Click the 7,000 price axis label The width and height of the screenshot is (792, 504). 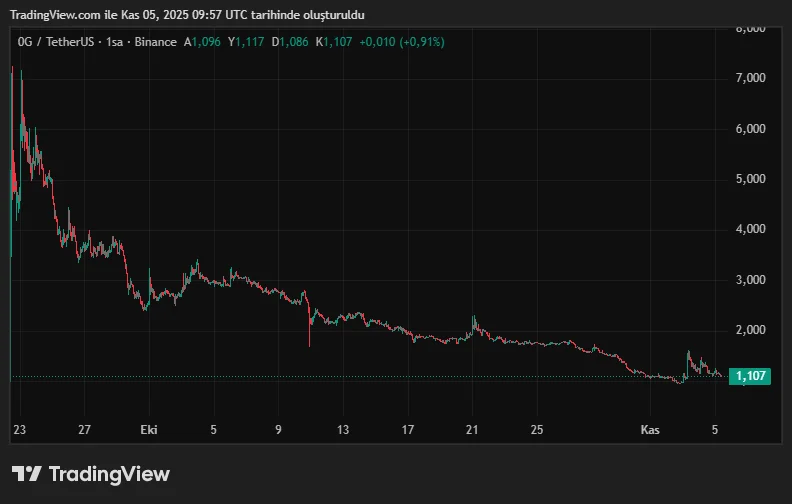click(x=750, y=78)
